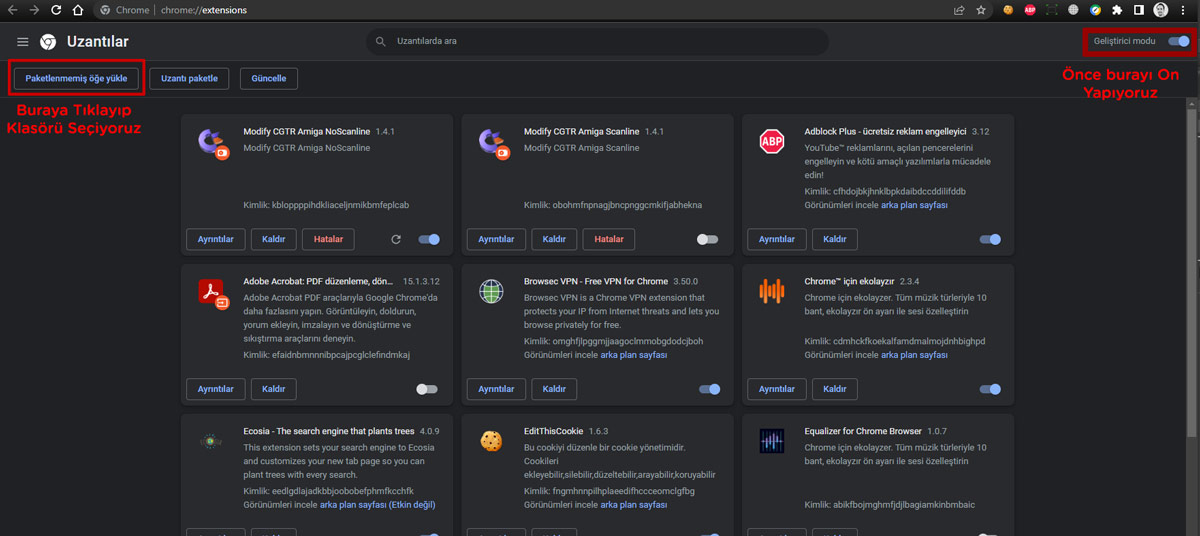The height and width of the screenshot is (536, 1200).
Task: Click Paketlenmemiş öğe yükle button
Action: point(76,78)
